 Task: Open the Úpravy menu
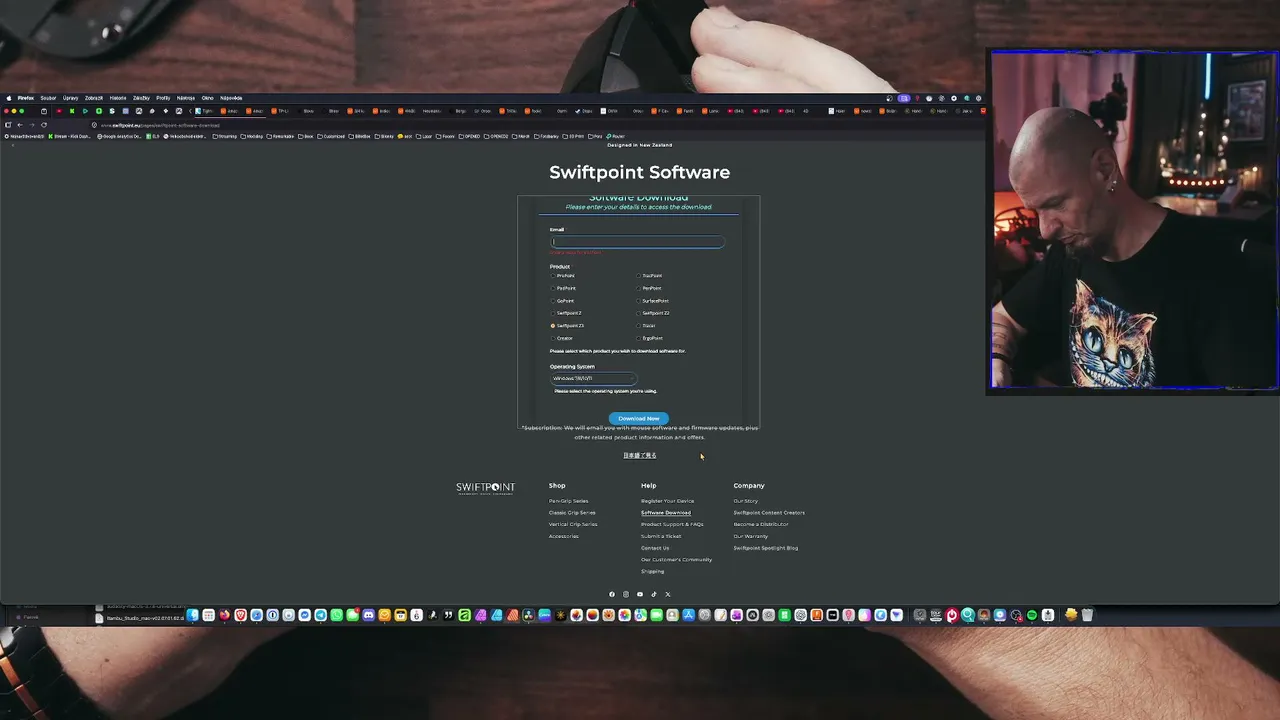pos(70,98)
